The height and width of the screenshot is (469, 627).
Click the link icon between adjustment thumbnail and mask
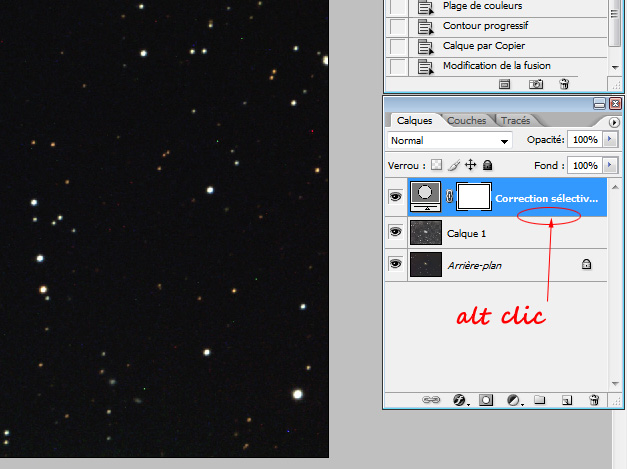tap(449, 196)
